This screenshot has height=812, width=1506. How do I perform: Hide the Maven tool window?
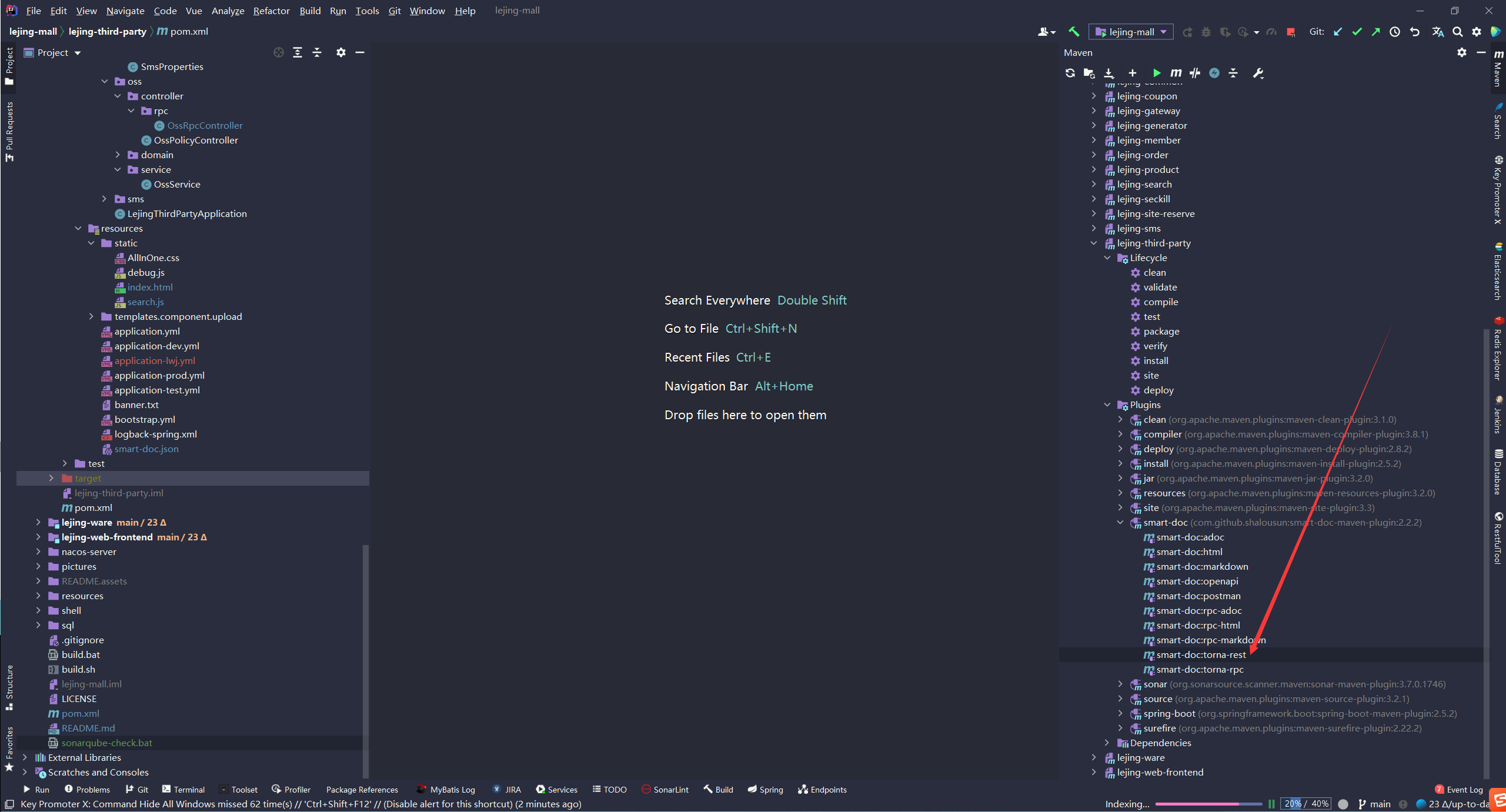(x=1481, y=52)
